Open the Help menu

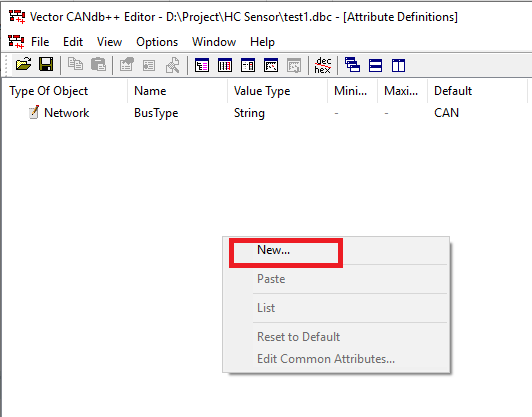coord(262,42)
